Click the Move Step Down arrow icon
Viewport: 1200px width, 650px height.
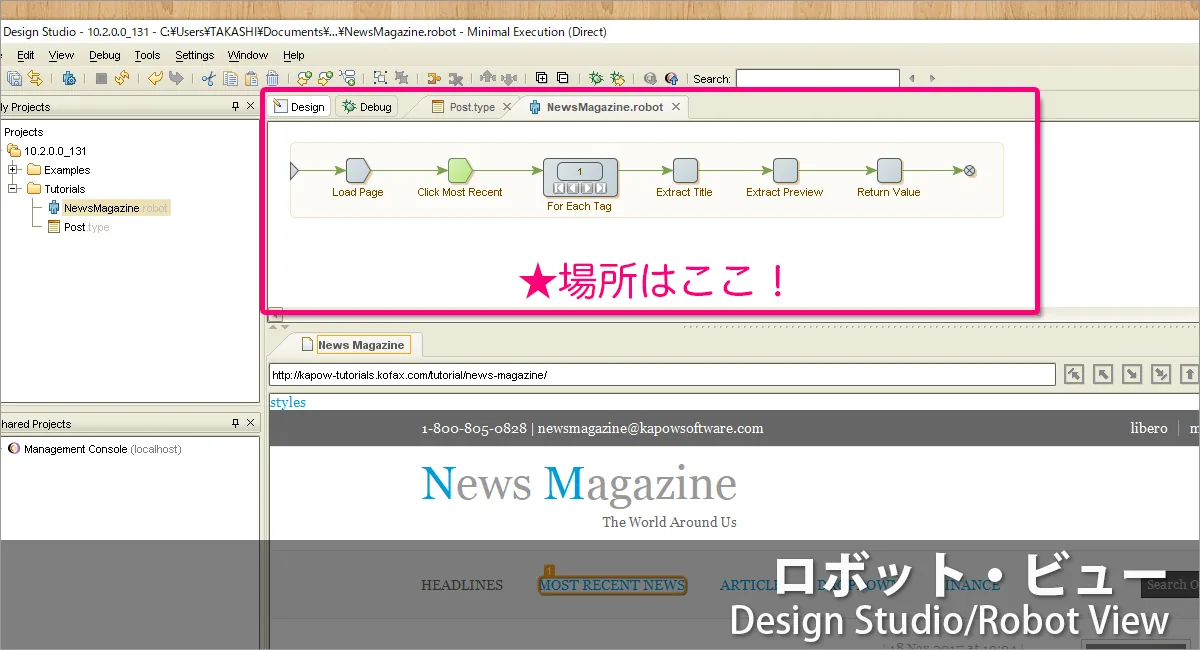[509, 78]
